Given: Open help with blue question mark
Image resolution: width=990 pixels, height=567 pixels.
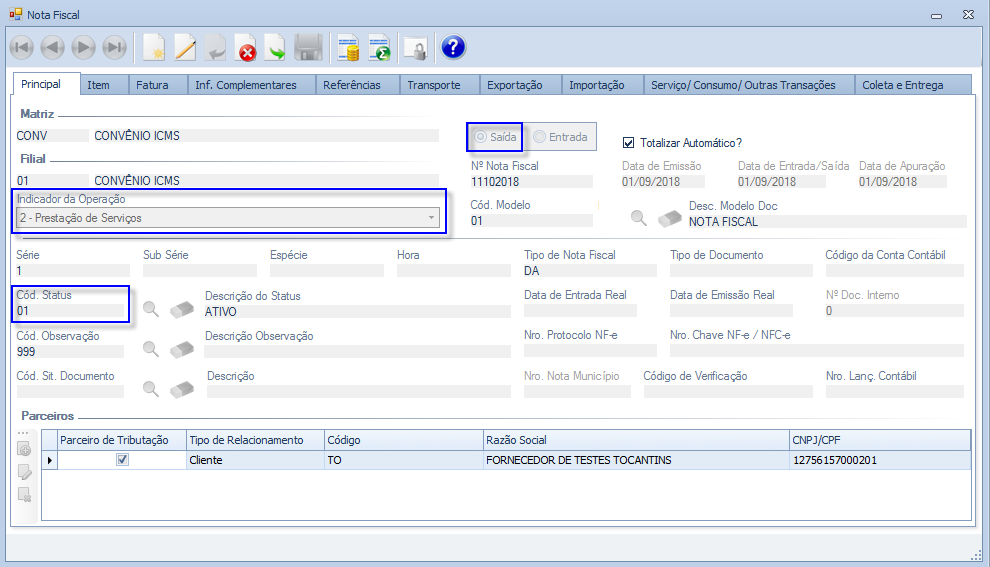Looking at the screenshot, I should pos(453,47).
